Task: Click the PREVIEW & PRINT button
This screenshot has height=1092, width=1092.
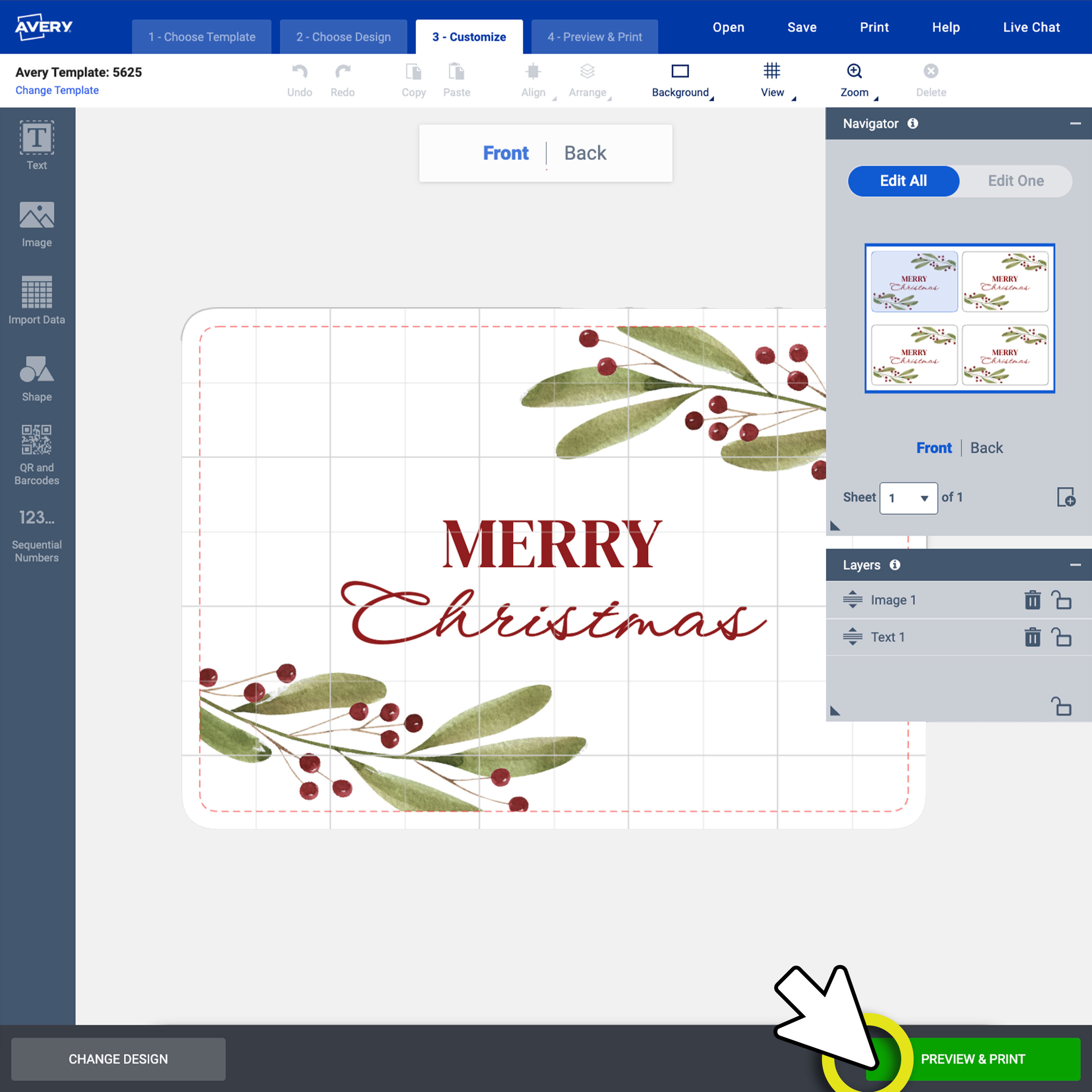Action: point(974,1059)
